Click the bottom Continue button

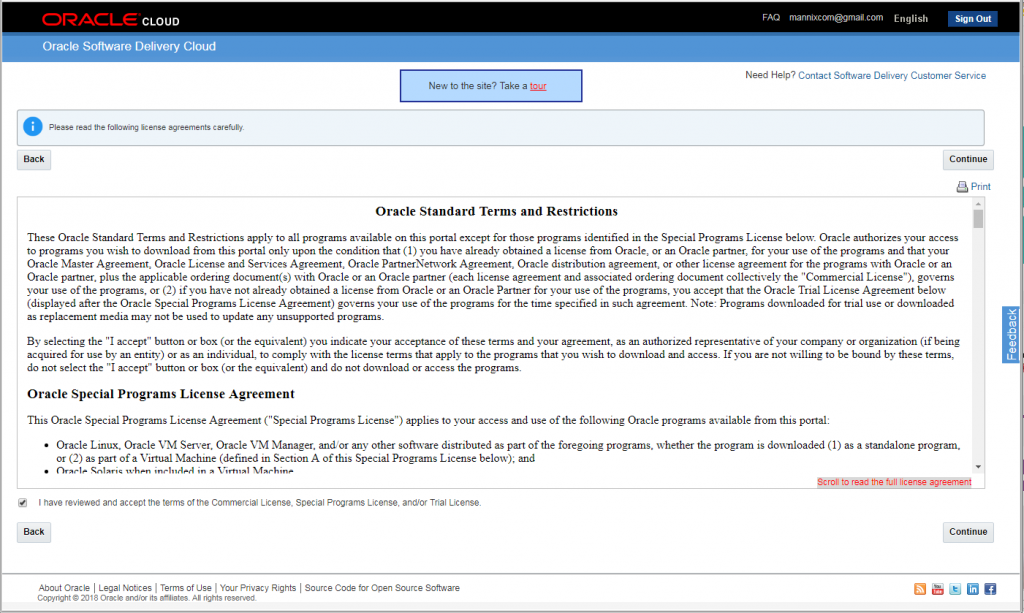click(968, 532)
